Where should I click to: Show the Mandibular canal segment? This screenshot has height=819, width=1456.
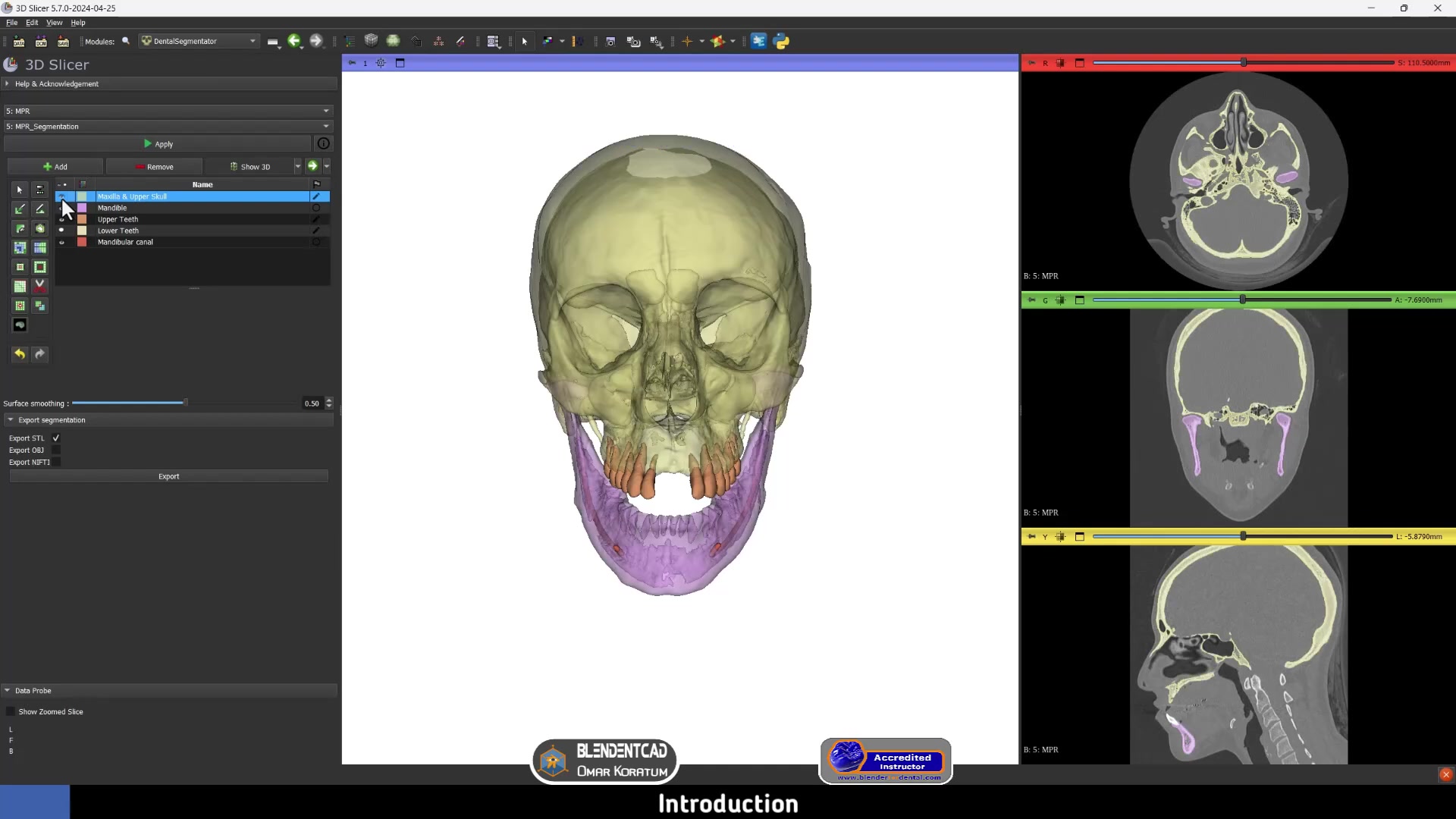62,242
